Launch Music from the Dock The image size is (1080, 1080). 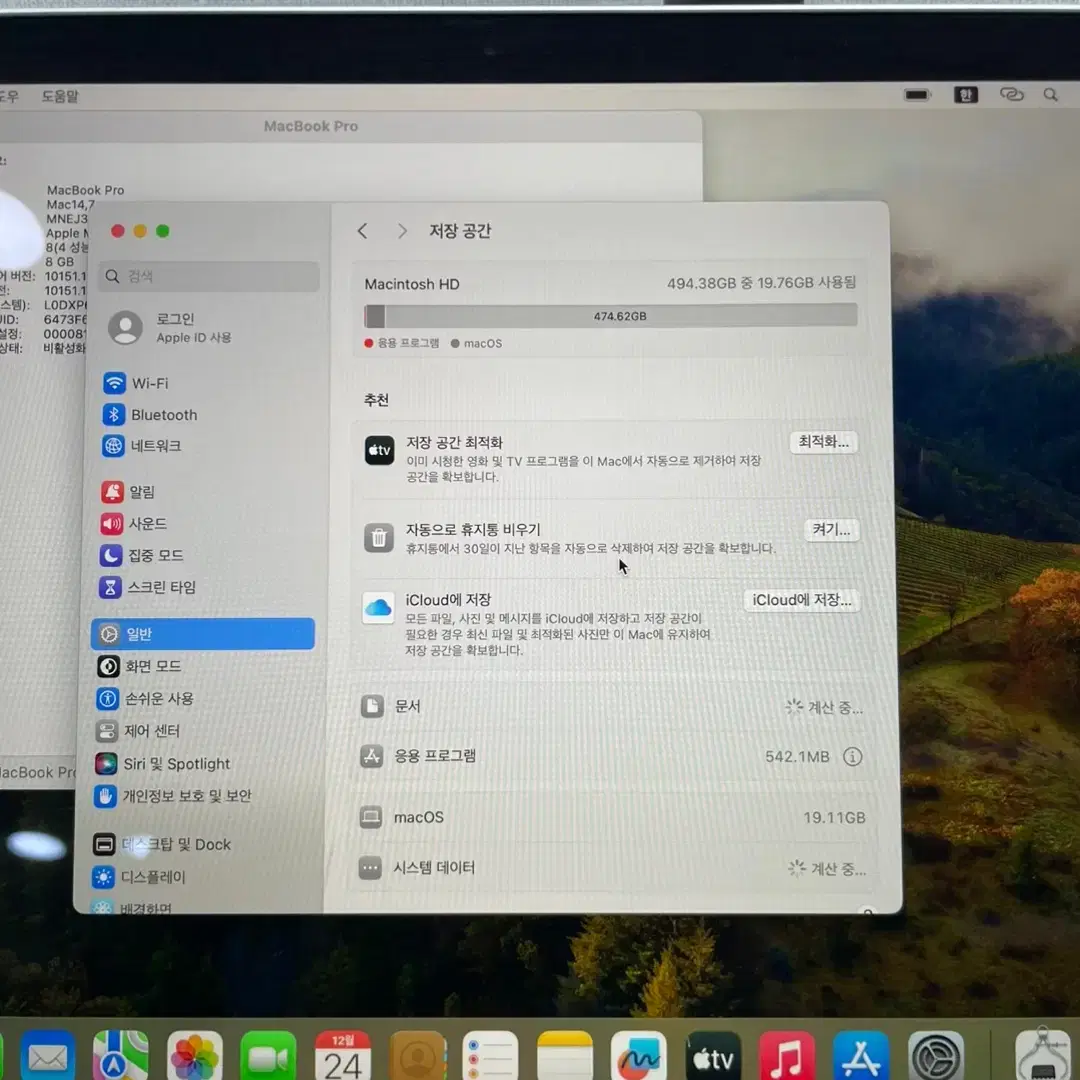pyautogui.click(x=787, y=1057)
